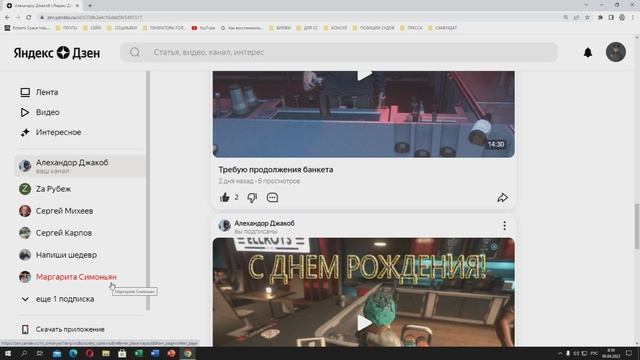Open the Лента feed section
This screenshot has width=640, height=360.
click(39, 92)
